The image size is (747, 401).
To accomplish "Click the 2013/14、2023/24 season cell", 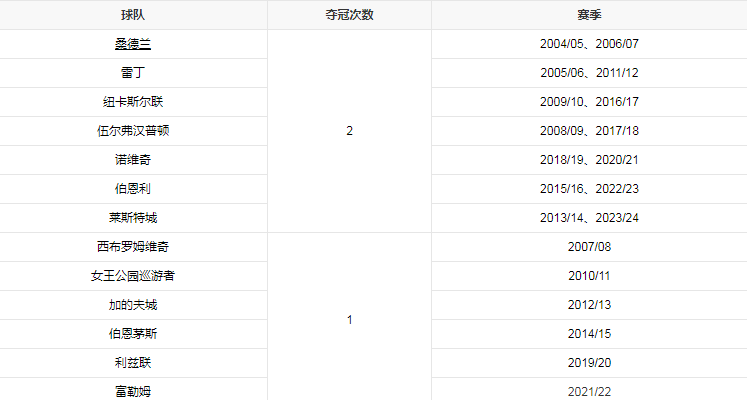I will point(589,218).
